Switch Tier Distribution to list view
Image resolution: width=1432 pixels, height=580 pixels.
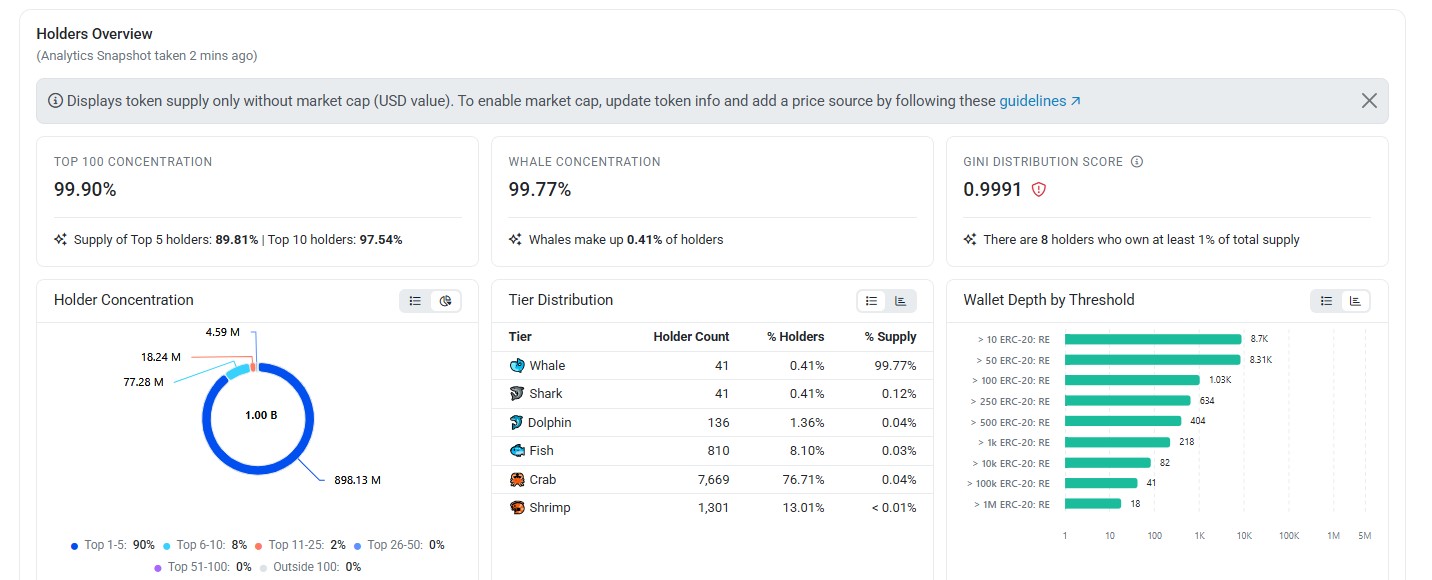[872, 301]
